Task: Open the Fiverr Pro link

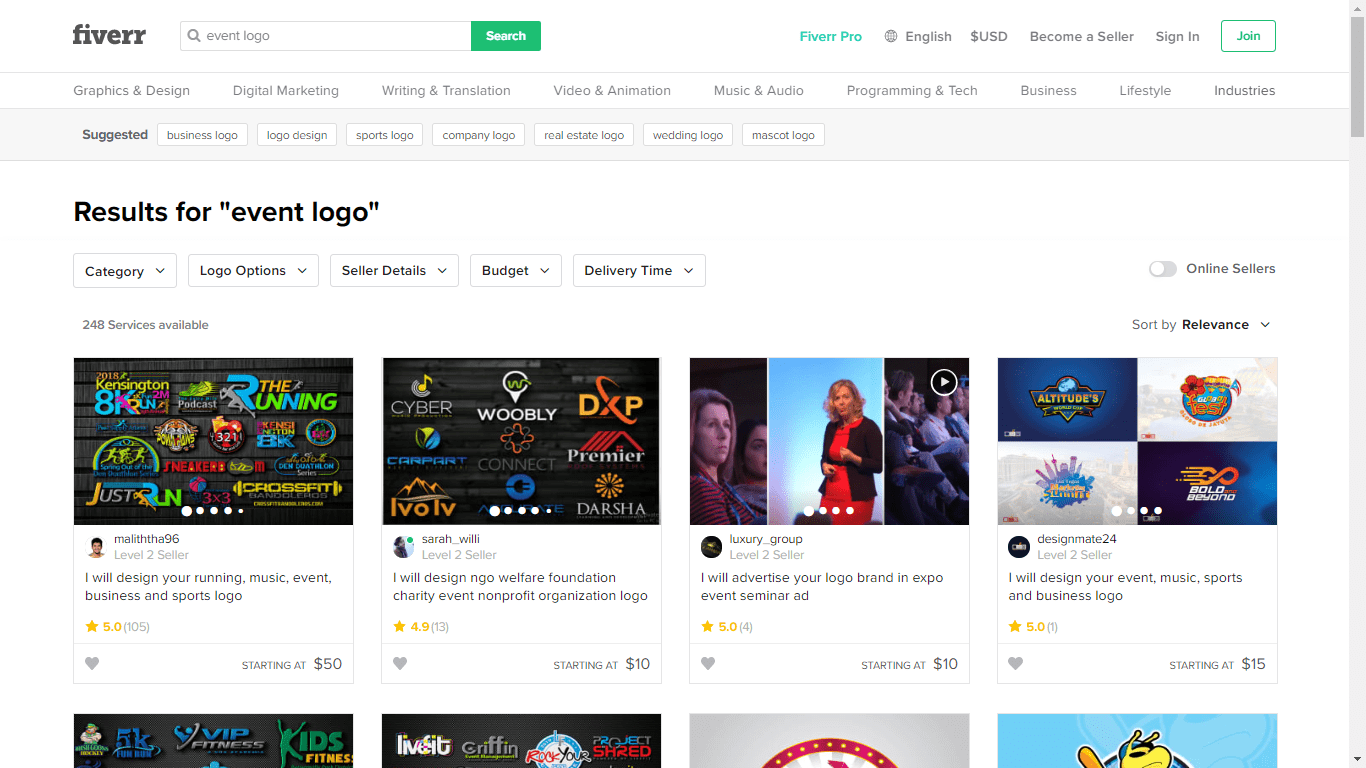Action: [830, 36]
